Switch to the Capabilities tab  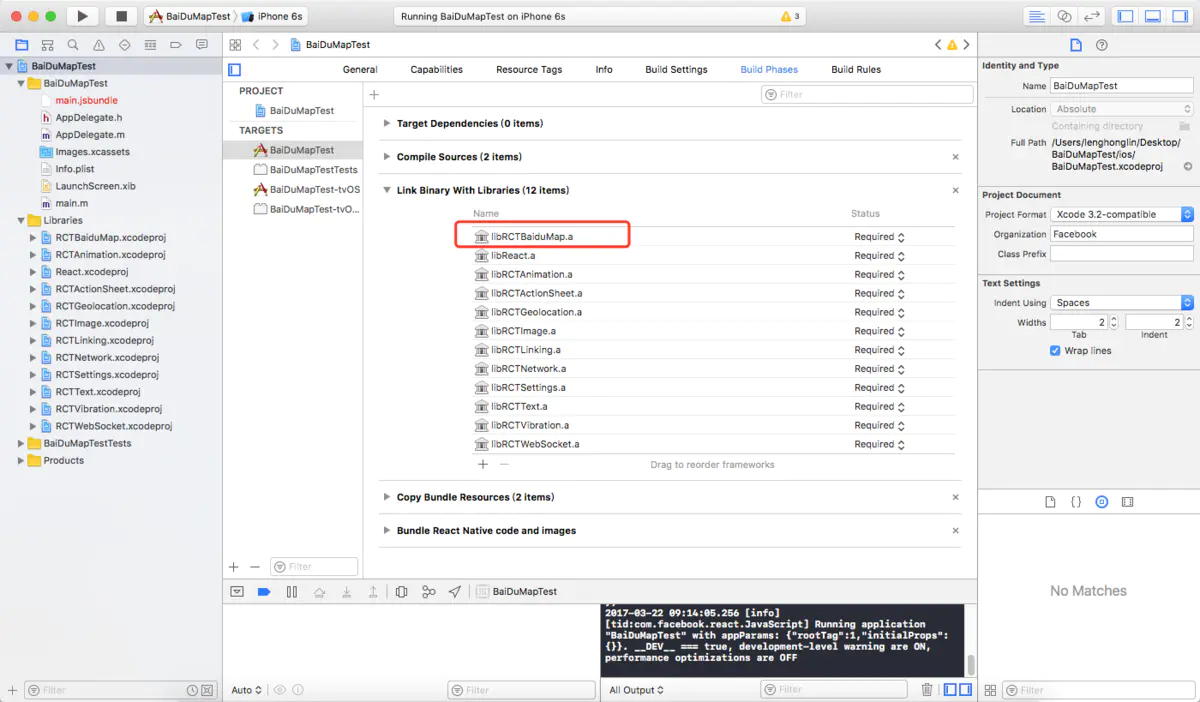click(x=437, y=70)
